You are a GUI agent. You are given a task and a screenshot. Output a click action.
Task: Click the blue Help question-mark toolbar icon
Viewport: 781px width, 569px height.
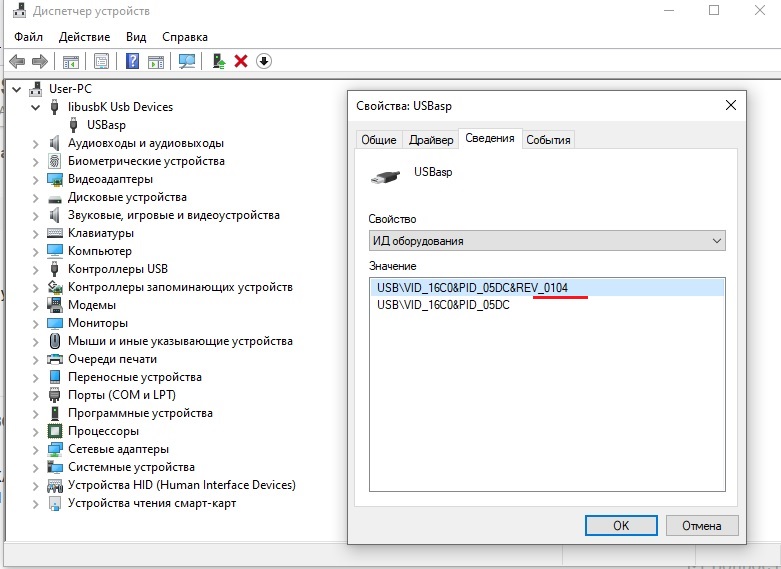132,61
